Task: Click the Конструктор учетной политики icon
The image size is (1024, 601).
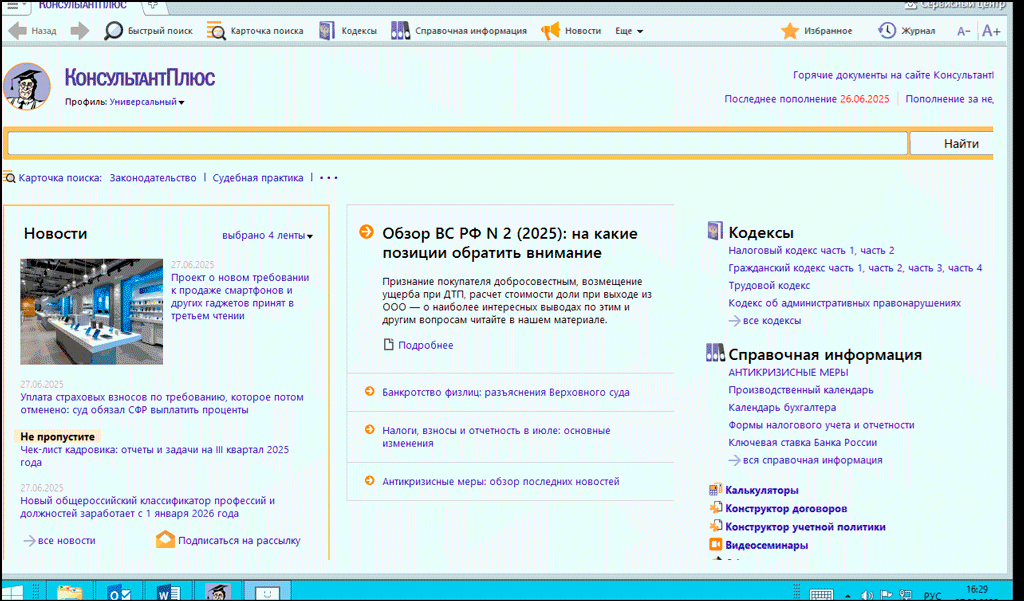Action: pyautogui.click(x=715, y=527)
